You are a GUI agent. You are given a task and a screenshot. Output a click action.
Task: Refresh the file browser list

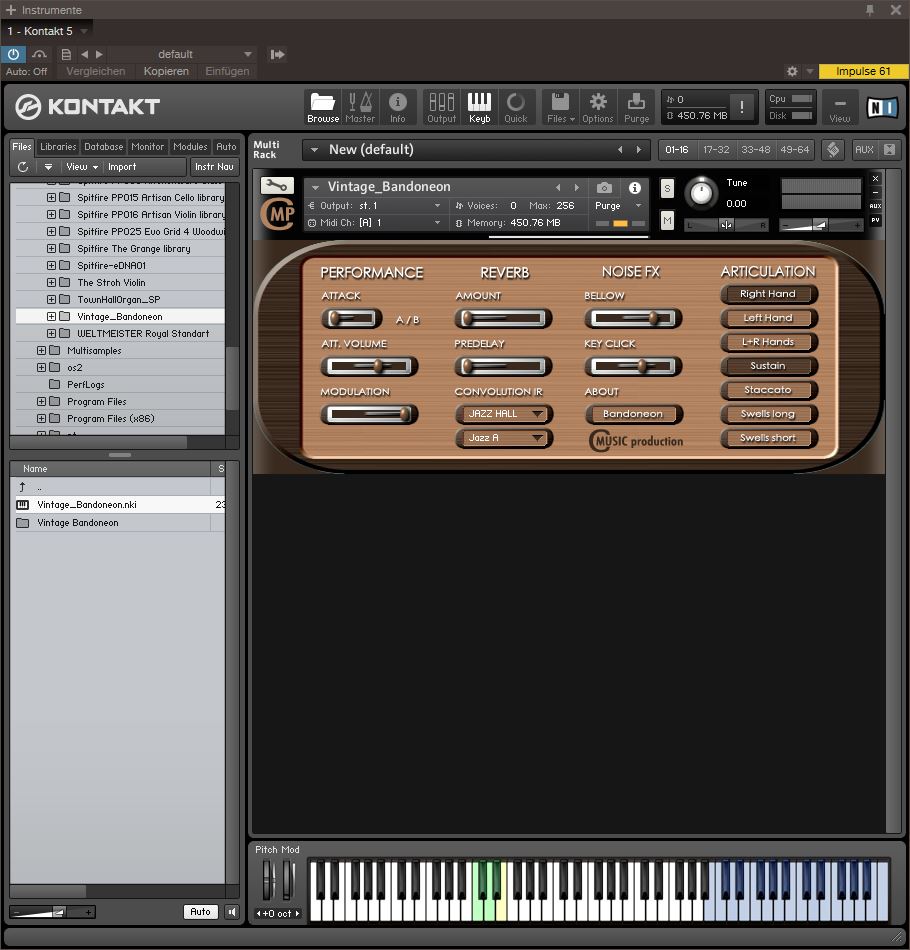coord(23,167)
